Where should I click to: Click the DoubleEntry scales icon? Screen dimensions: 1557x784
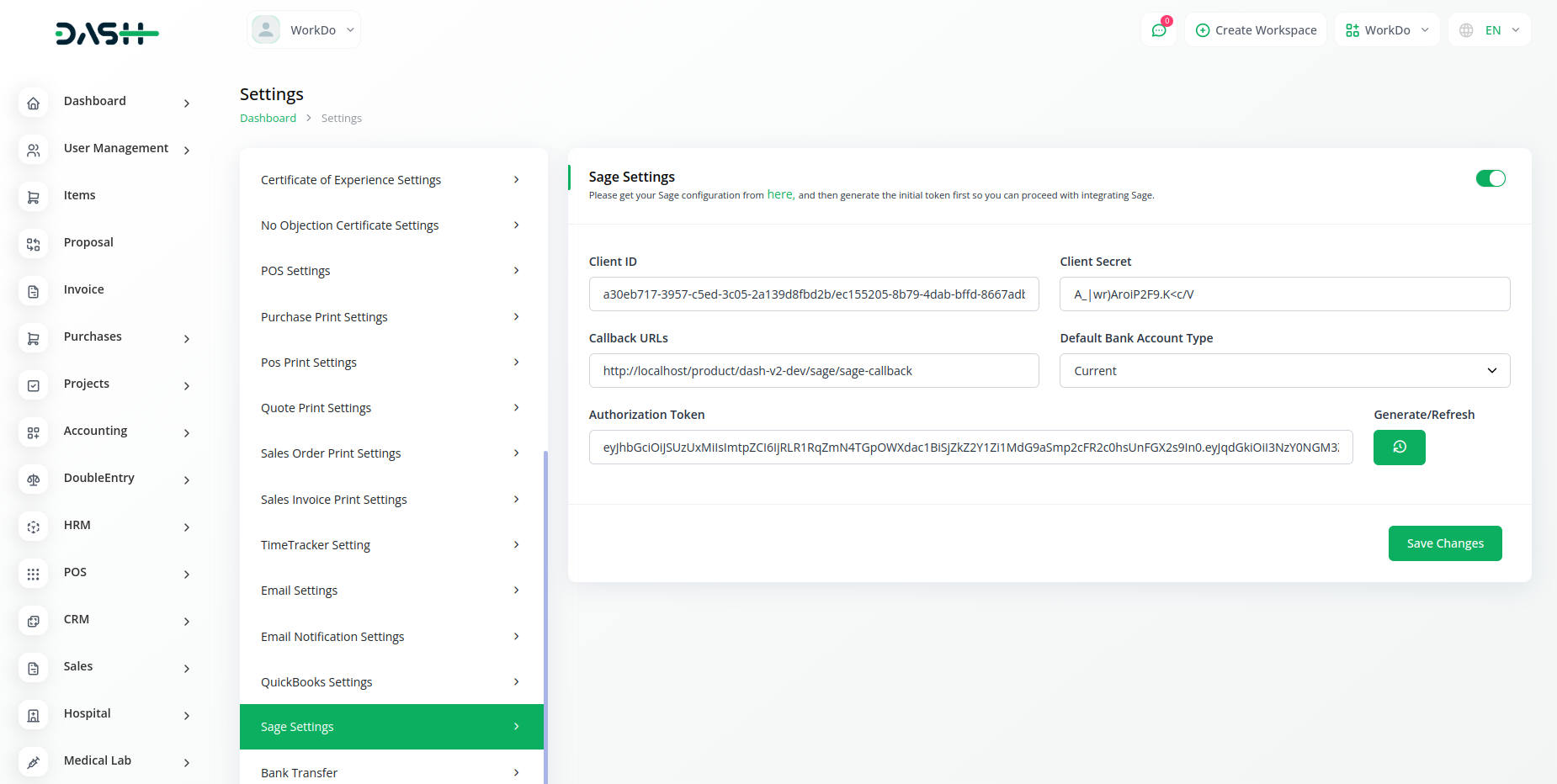[34, 479]
